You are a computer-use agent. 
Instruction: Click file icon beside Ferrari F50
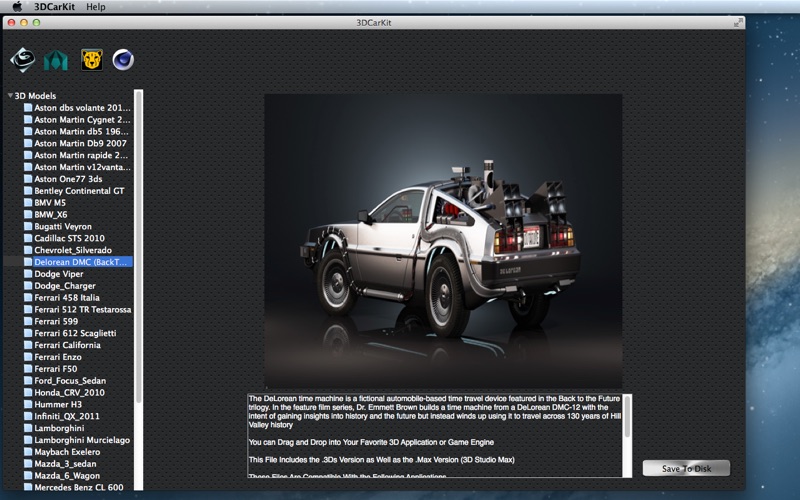point(28,369)
